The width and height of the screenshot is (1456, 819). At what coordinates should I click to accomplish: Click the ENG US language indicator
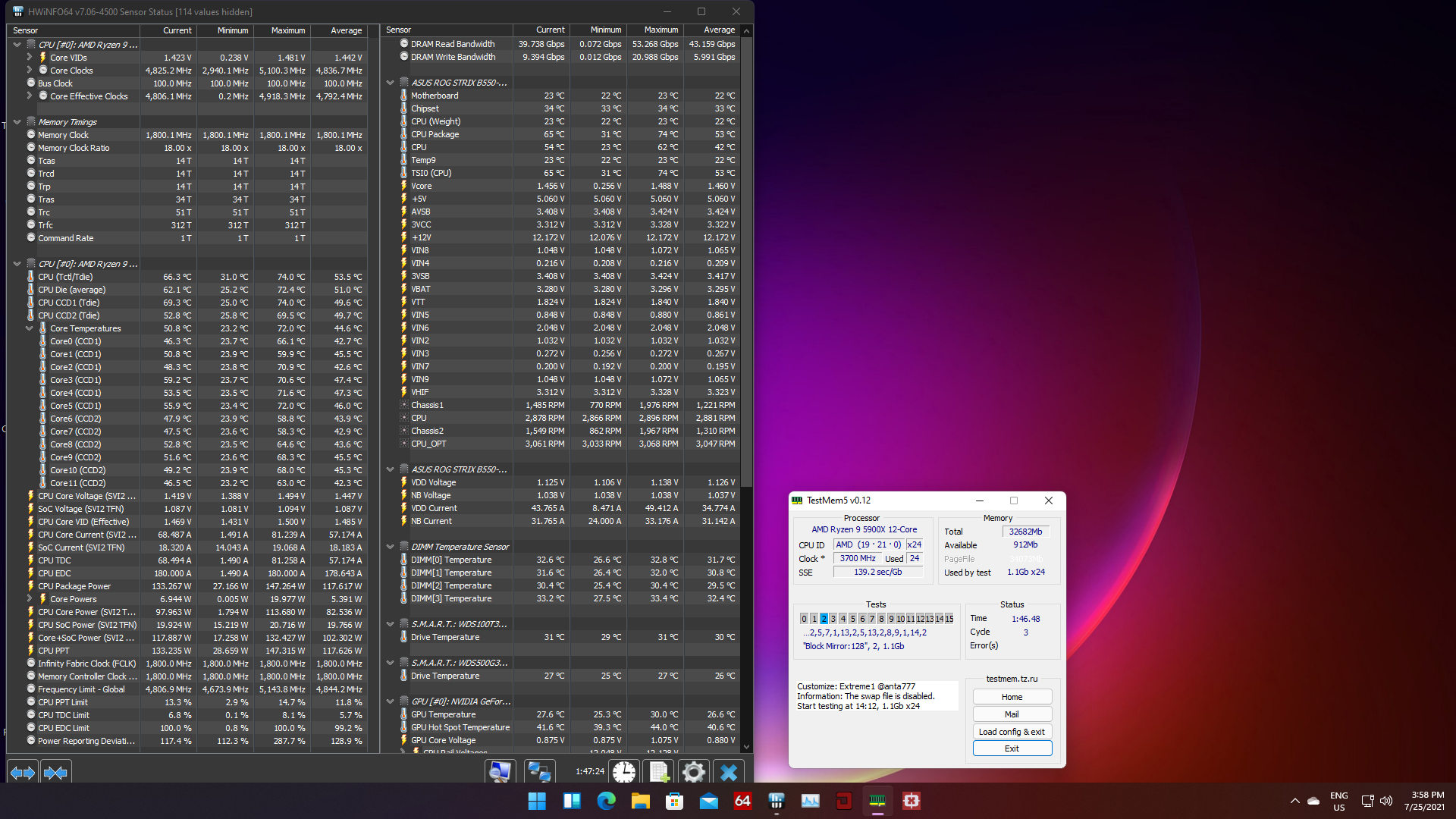(1338, 802)
